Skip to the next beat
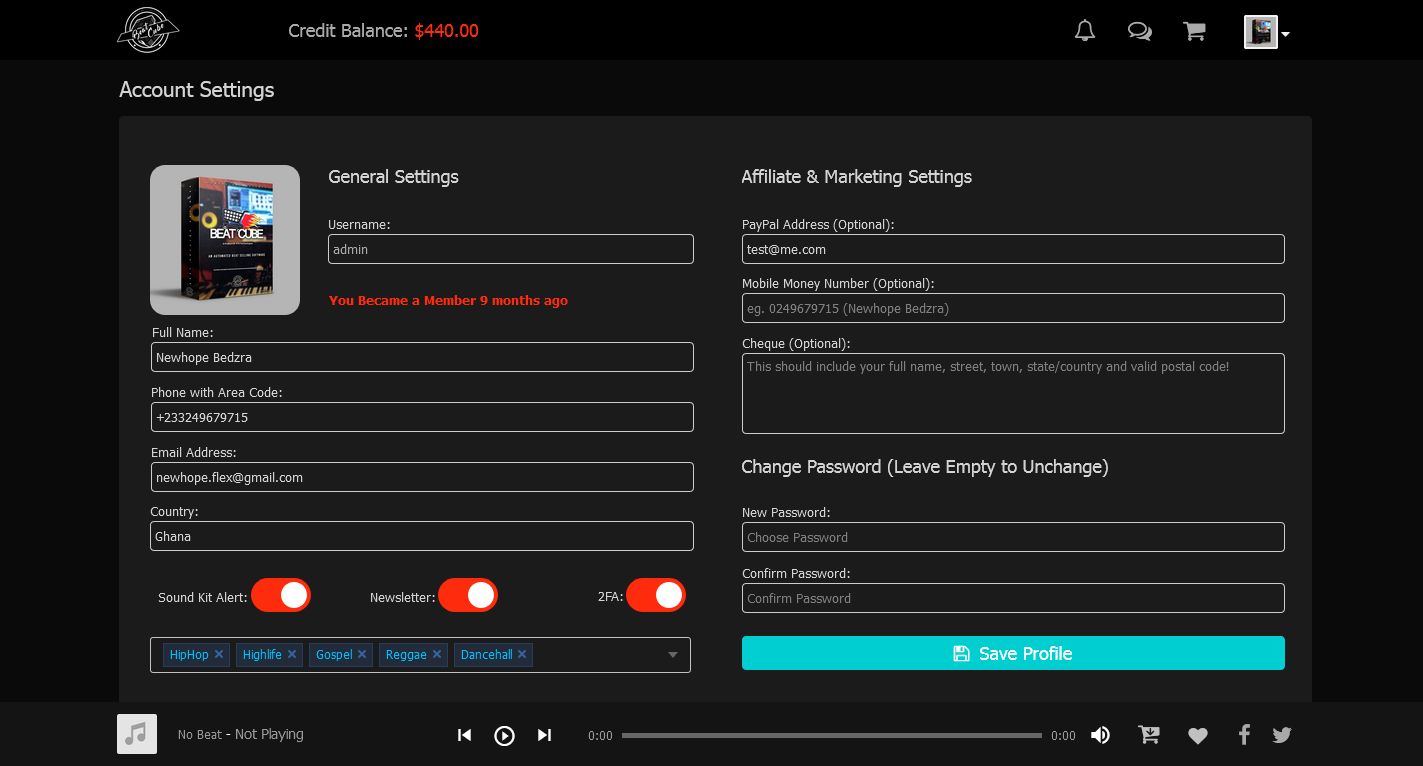 (x=544, y=735)
